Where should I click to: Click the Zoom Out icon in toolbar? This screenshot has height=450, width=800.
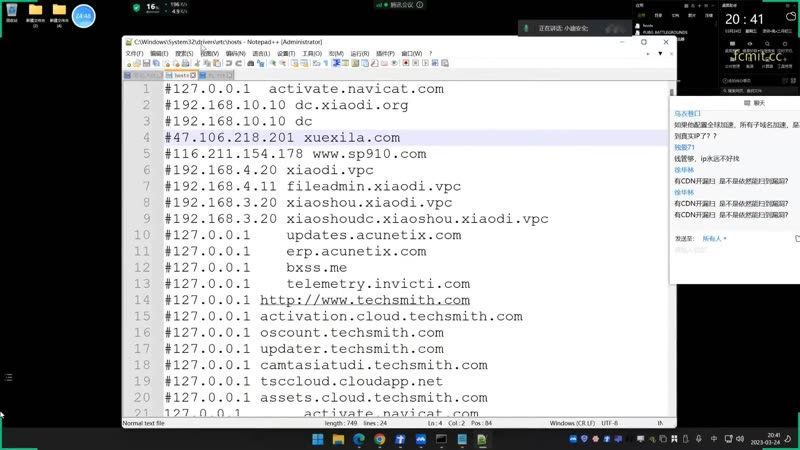(282, 63)
